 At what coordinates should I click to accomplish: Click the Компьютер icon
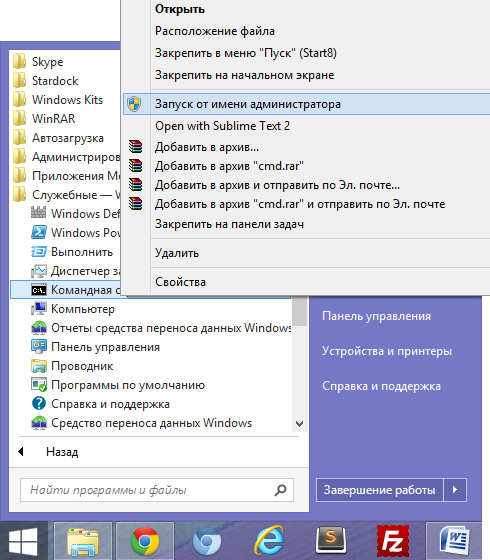pos(39,309)
